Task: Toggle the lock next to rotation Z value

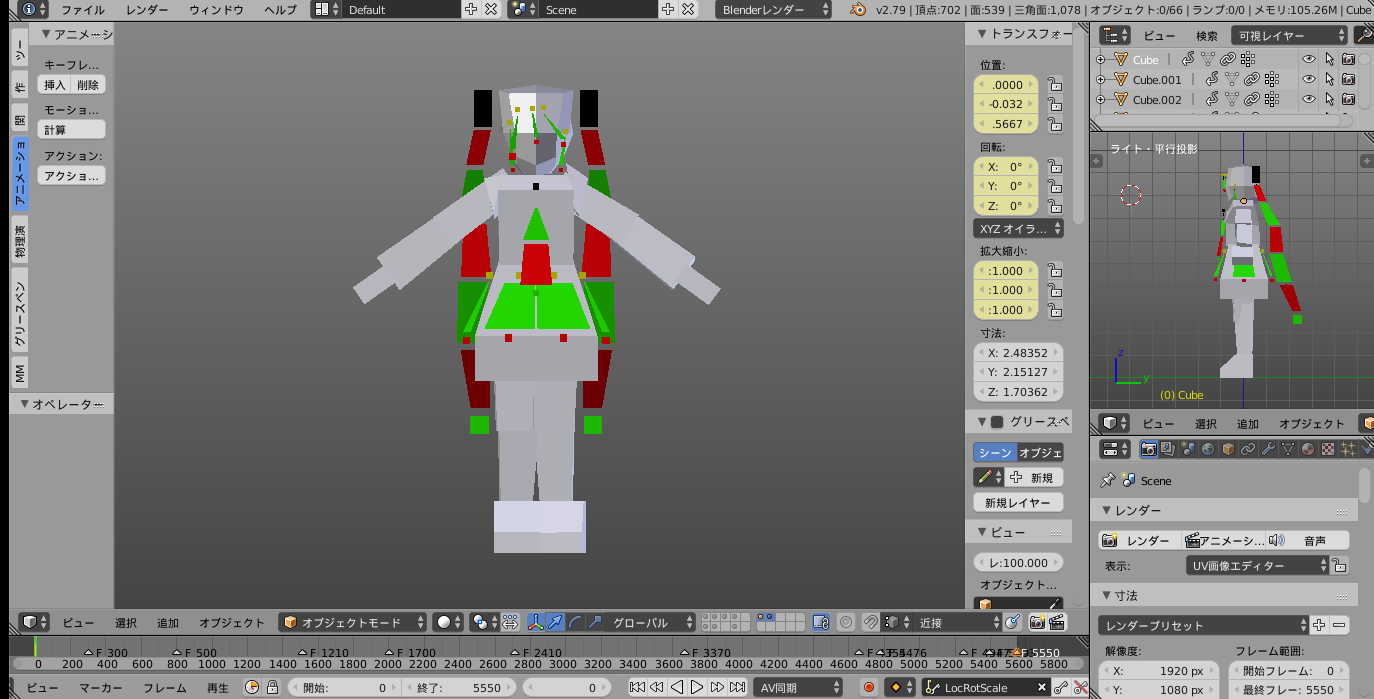Action: point(1054,205)
